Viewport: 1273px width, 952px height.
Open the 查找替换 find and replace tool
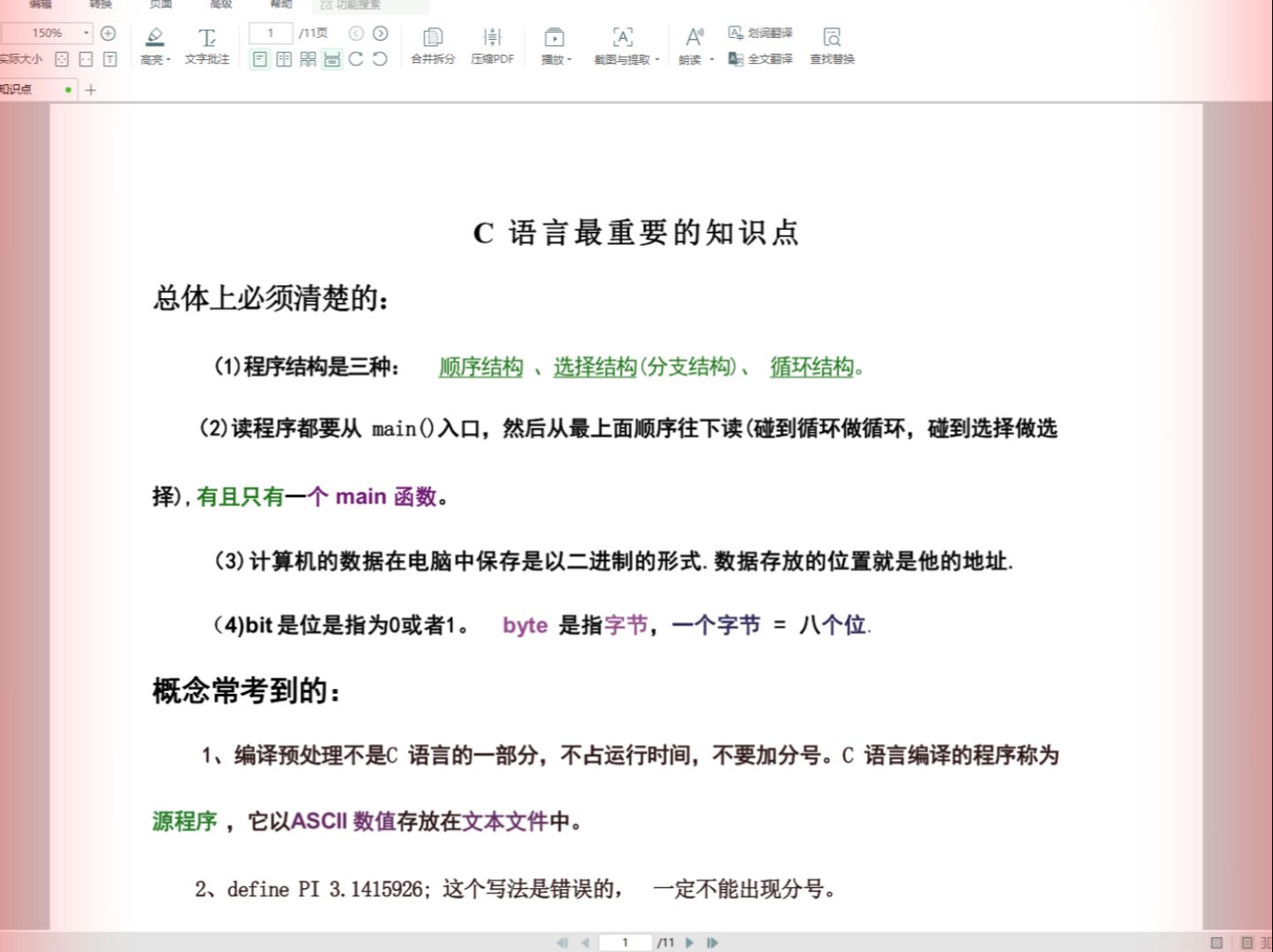coord(832,46)
